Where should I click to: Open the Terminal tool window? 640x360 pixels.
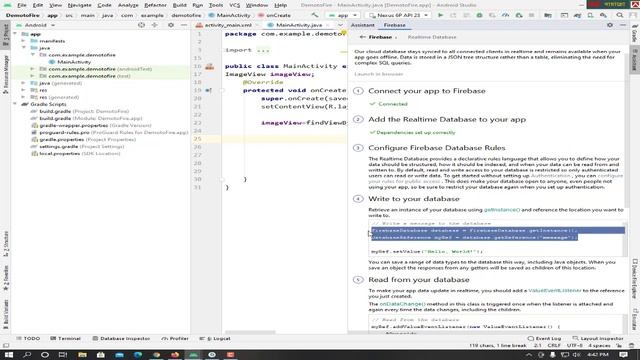coord(65,338)
